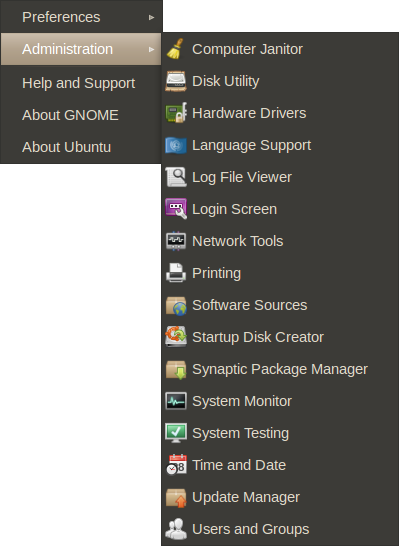Click the Update Manager arrow box icon
Viewport: 399px width, 546px height.
pos(176,497)
